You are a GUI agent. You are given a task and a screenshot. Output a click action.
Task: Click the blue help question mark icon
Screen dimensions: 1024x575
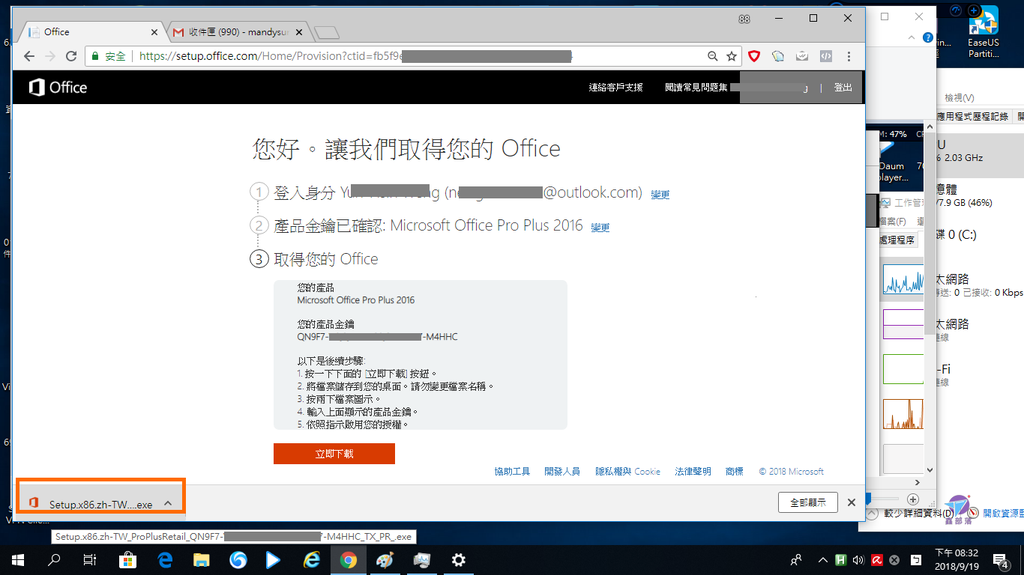click(x=928, y=38)
